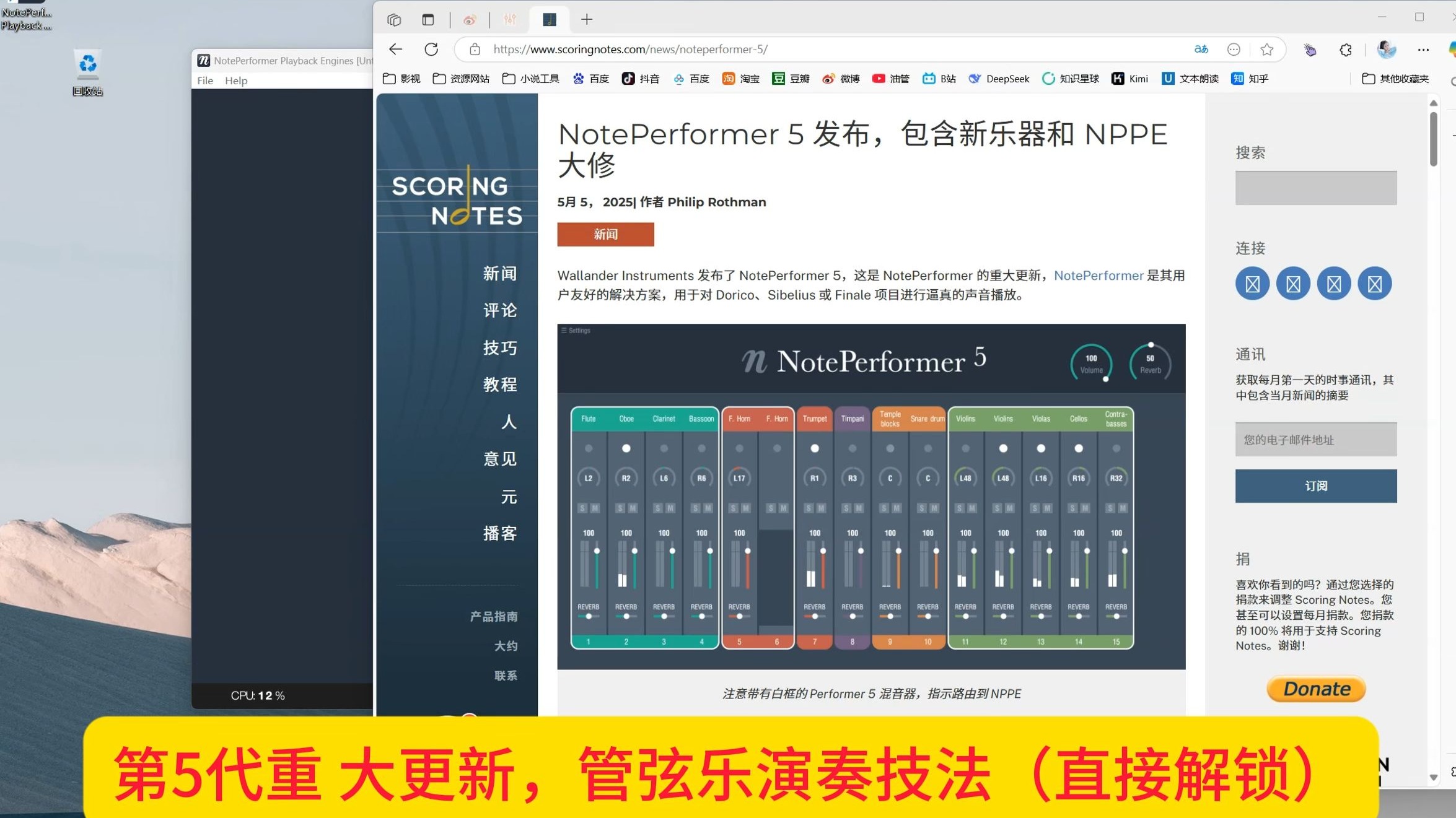Click the 您的电子邮件地址 email field
Screen dimensions: 1456x818
click(1316, 440)
